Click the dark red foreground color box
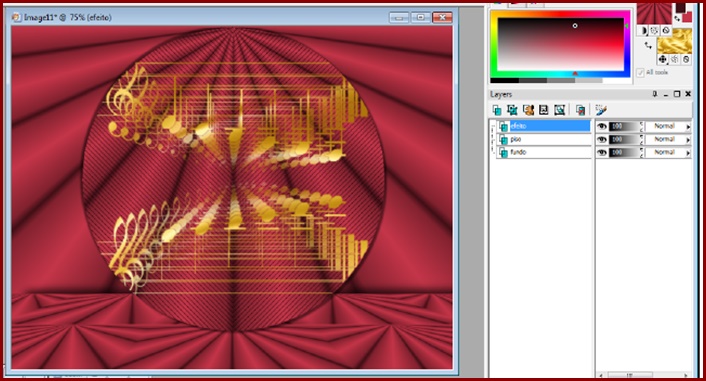 680,8
